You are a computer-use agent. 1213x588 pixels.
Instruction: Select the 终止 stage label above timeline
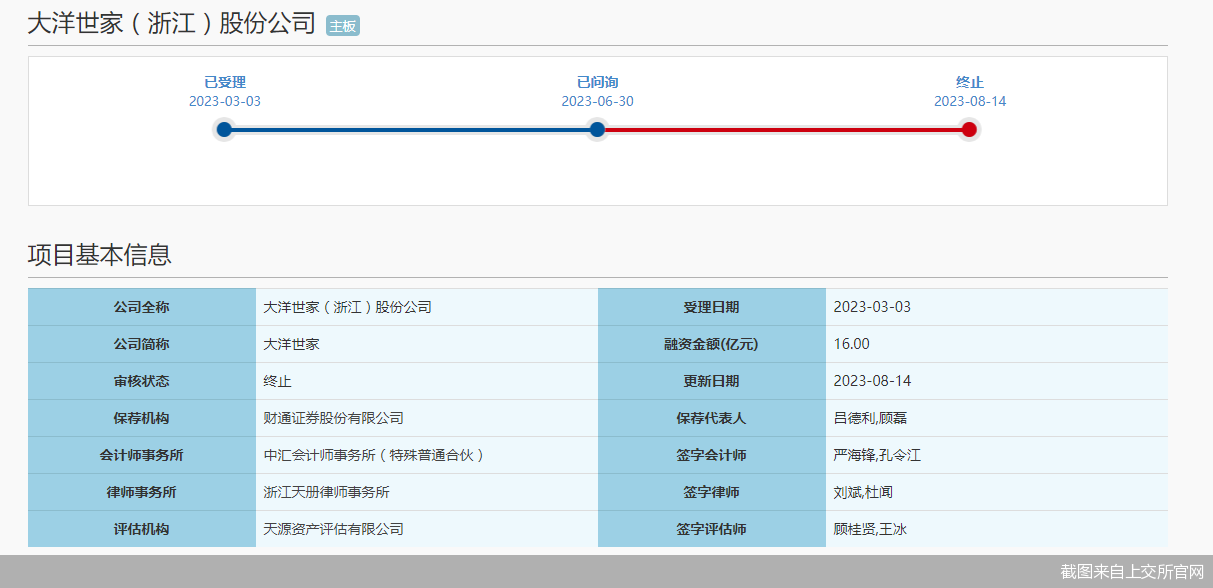pyautogui.click(x=969, y=82)
